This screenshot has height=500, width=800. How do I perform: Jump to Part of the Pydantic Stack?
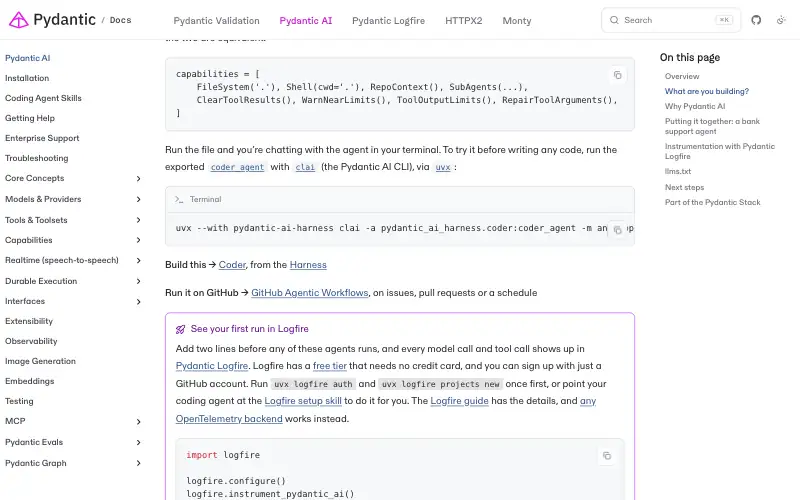[712, 202]
